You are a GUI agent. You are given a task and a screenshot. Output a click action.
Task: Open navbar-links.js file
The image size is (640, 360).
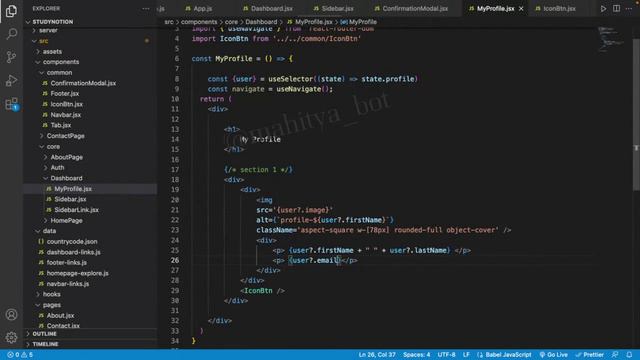point(68,284)
